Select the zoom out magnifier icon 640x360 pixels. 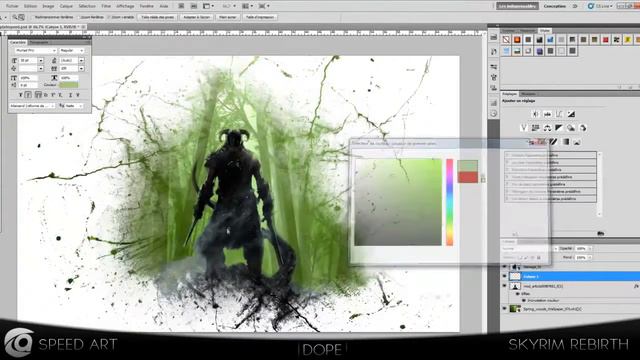[21, 17]
